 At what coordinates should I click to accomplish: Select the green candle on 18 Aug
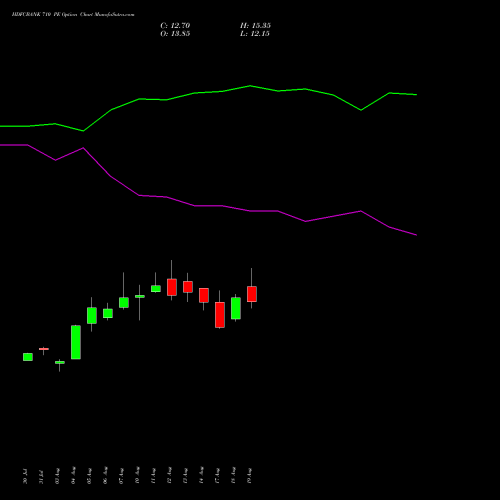(236, 308)
